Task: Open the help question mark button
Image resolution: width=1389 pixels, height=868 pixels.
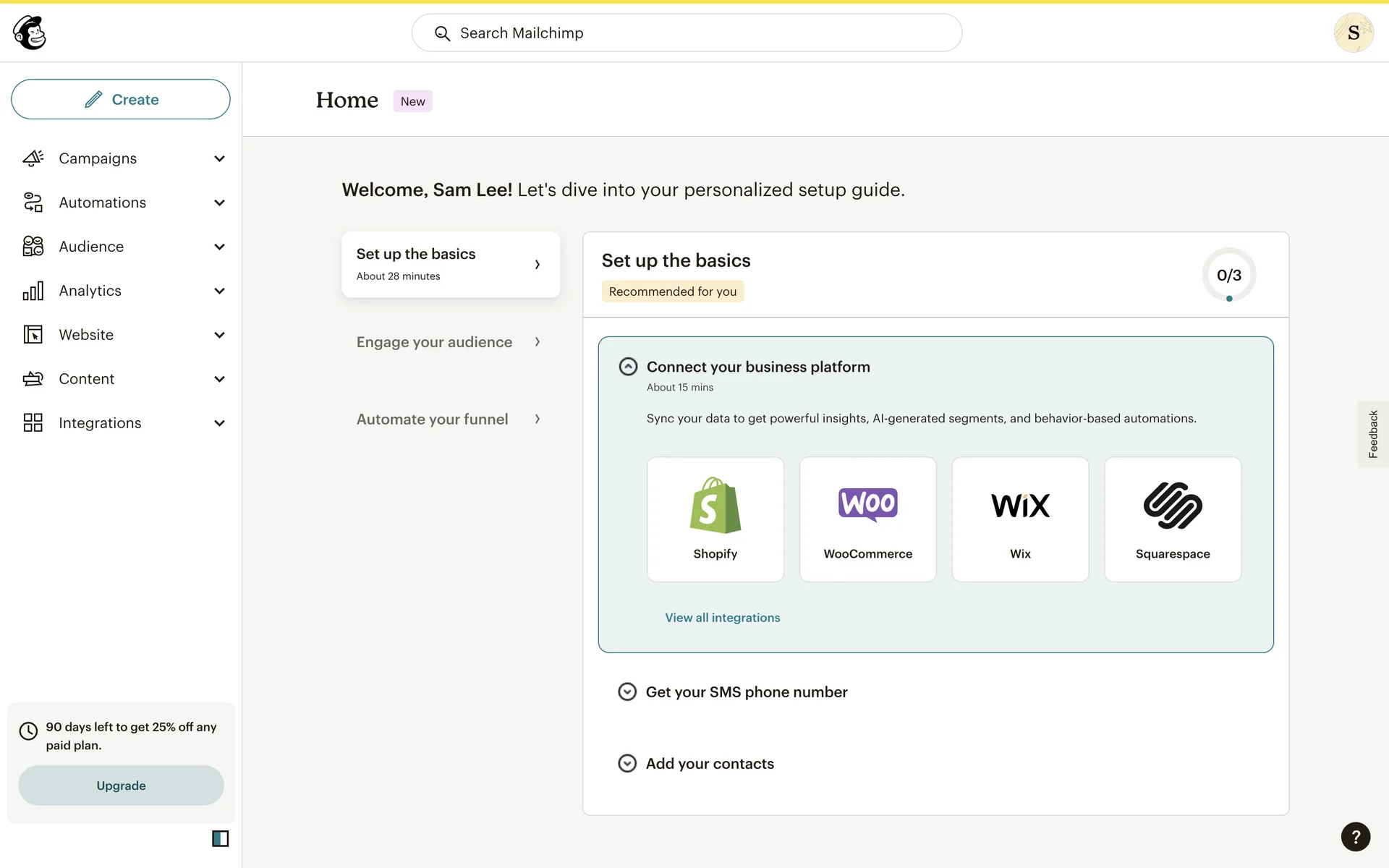Action: (1355, 837)
